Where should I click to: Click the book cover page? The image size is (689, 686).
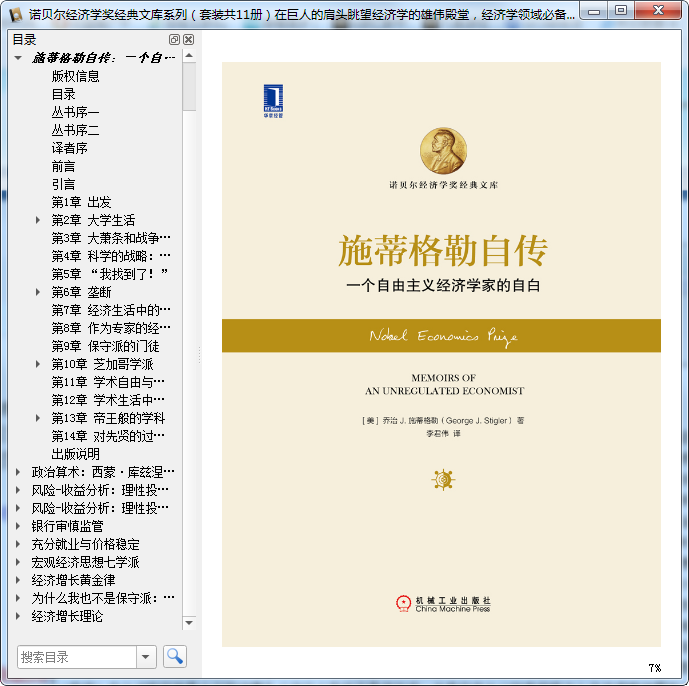(441, 354)
